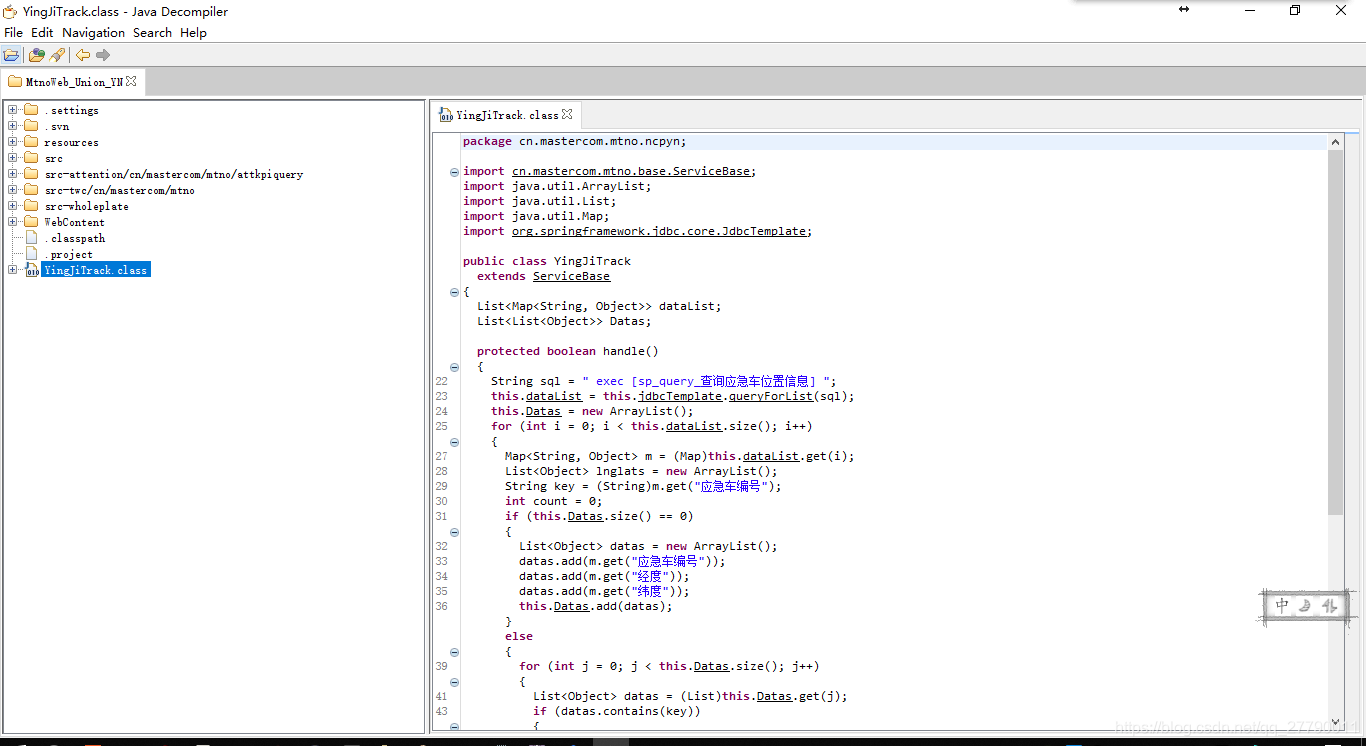Open the Navigation menu

pyautogui.click(x=93, y=32)
